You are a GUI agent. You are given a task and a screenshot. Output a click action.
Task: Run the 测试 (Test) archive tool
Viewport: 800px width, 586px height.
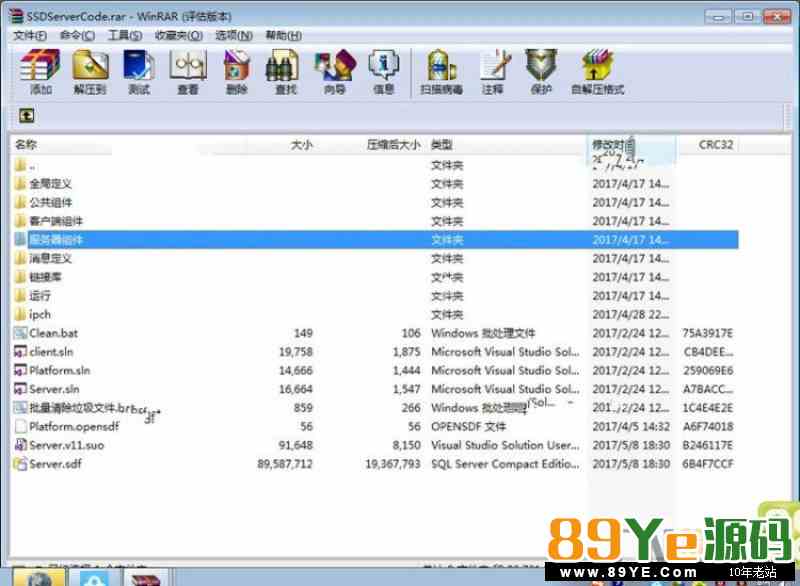139,72
